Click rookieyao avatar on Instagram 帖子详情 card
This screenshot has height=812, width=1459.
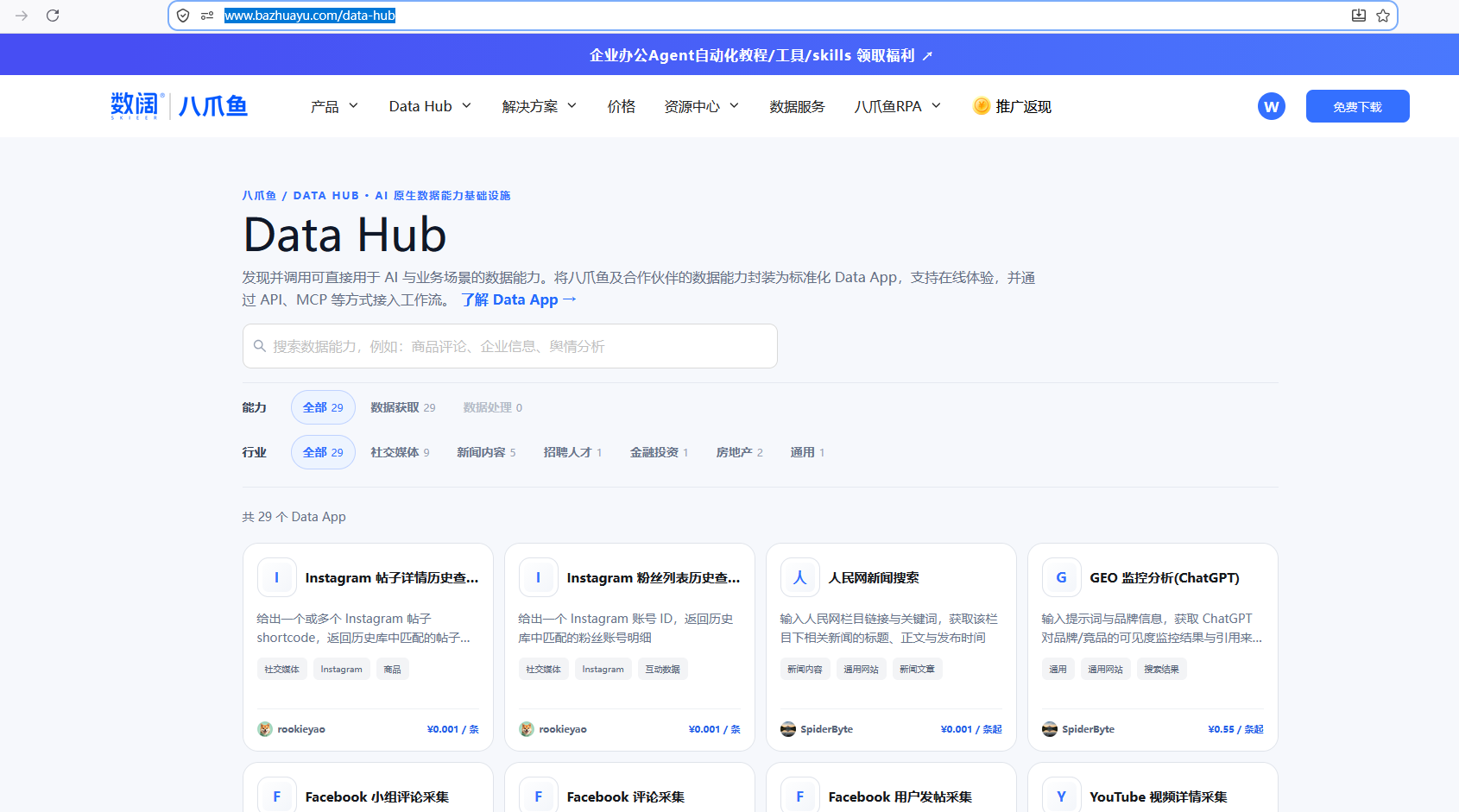[265, 729]
